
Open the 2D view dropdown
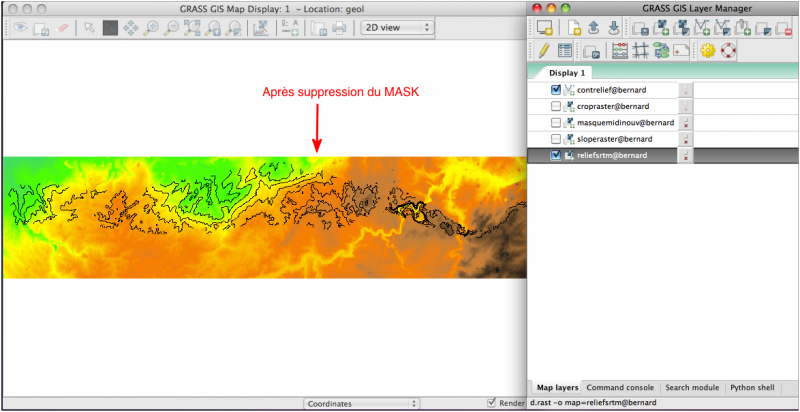[397, 28]
